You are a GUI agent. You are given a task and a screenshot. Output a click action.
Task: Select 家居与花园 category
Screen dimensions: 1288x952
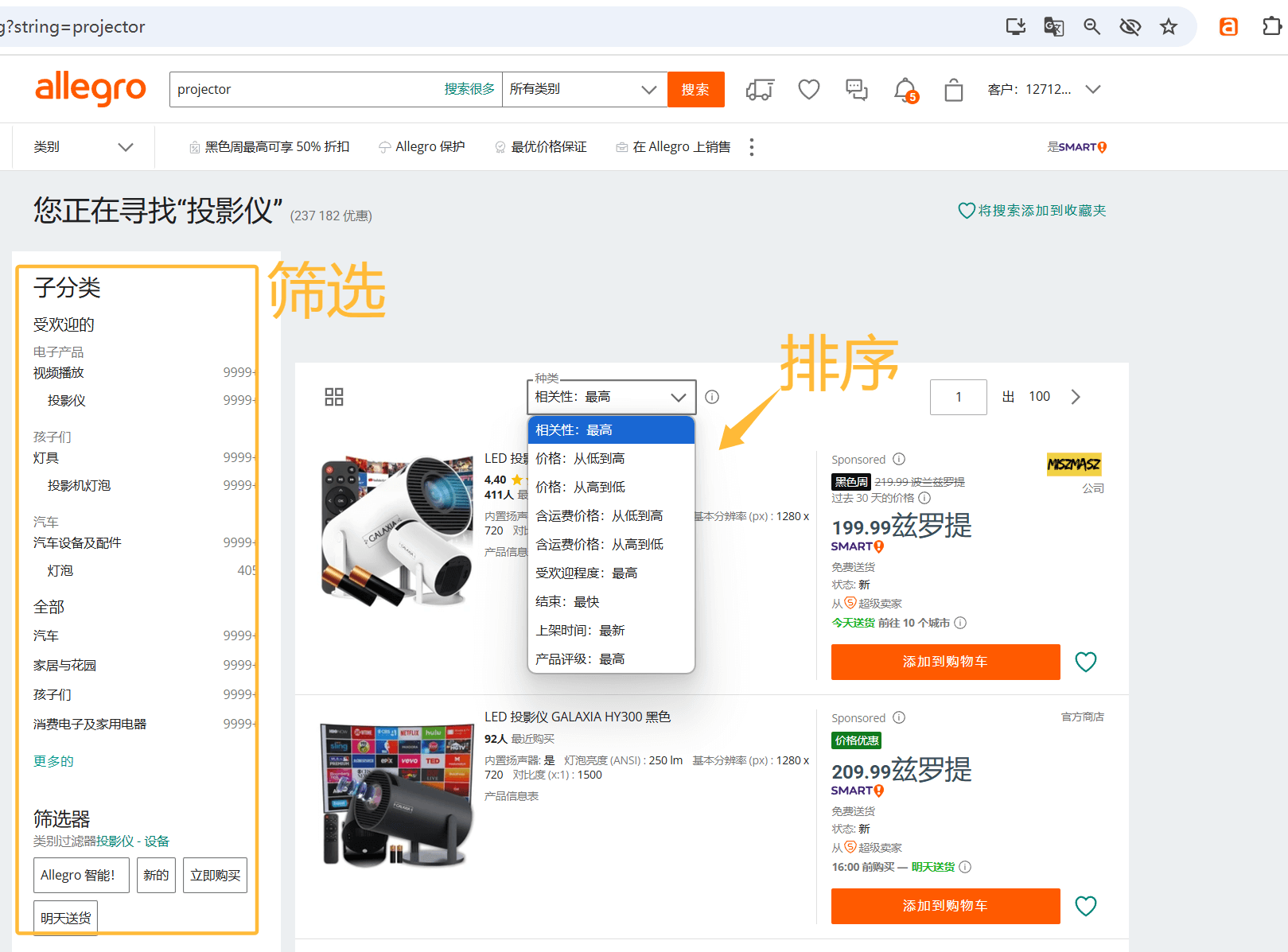tap(64, 666)
